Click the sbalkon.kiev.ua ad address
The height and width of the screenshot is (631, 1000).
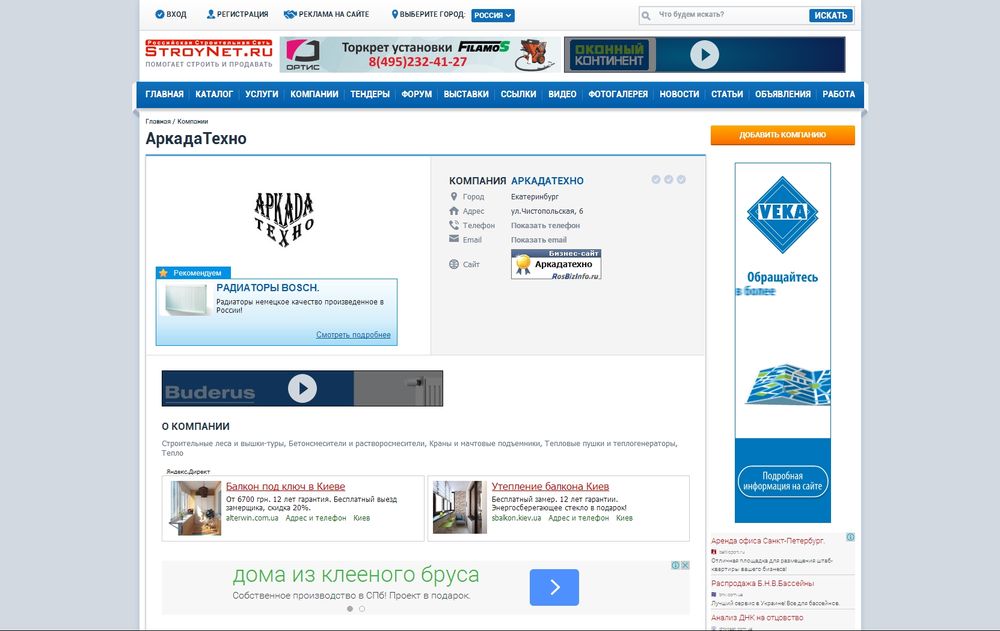[x=516, y=518]
